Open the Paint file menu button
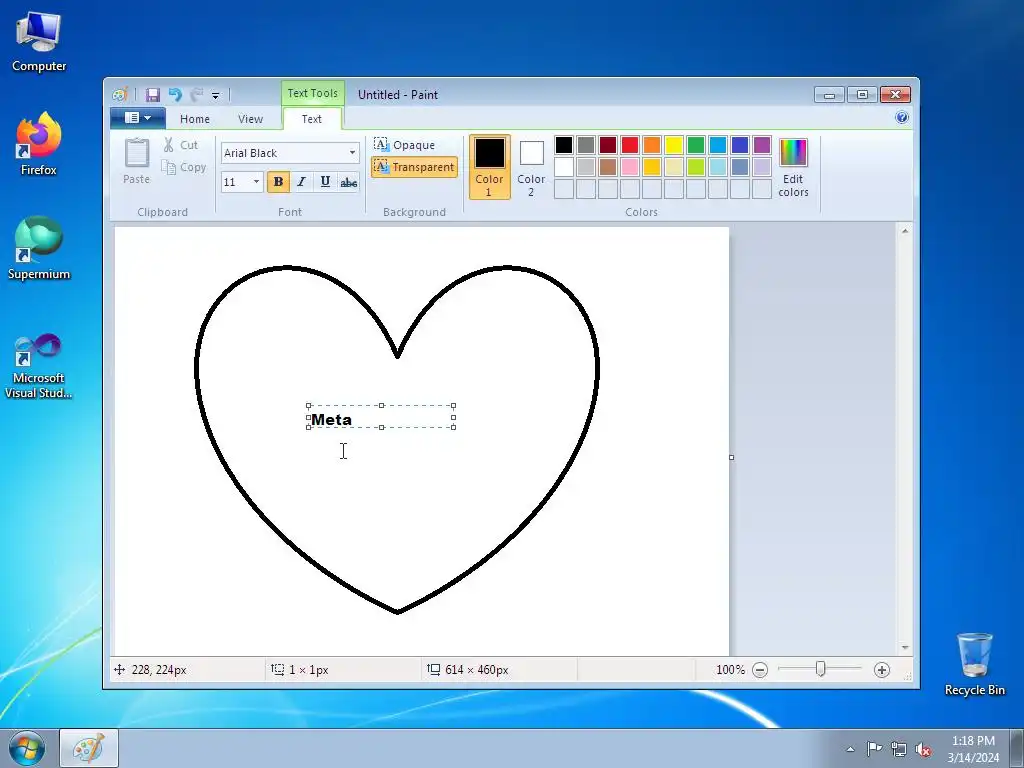Viewport: 1024px width, 768px height. click(x=138, y=118)
